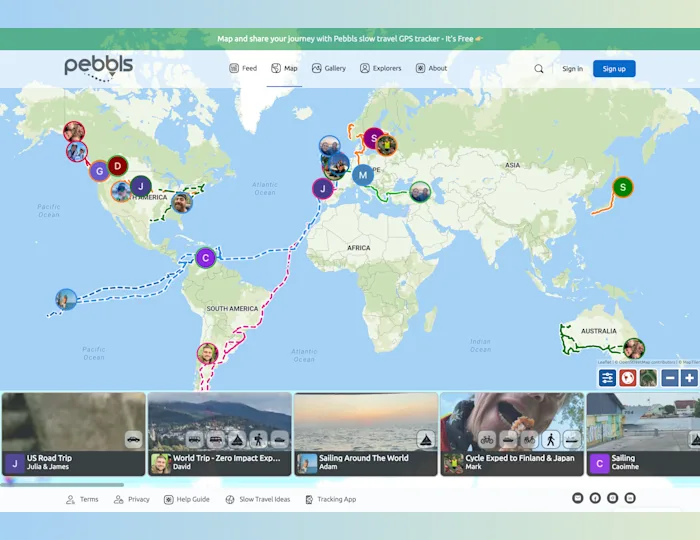
Task: Click the hiker icon on World Trip card
Action: click(258, 440)
